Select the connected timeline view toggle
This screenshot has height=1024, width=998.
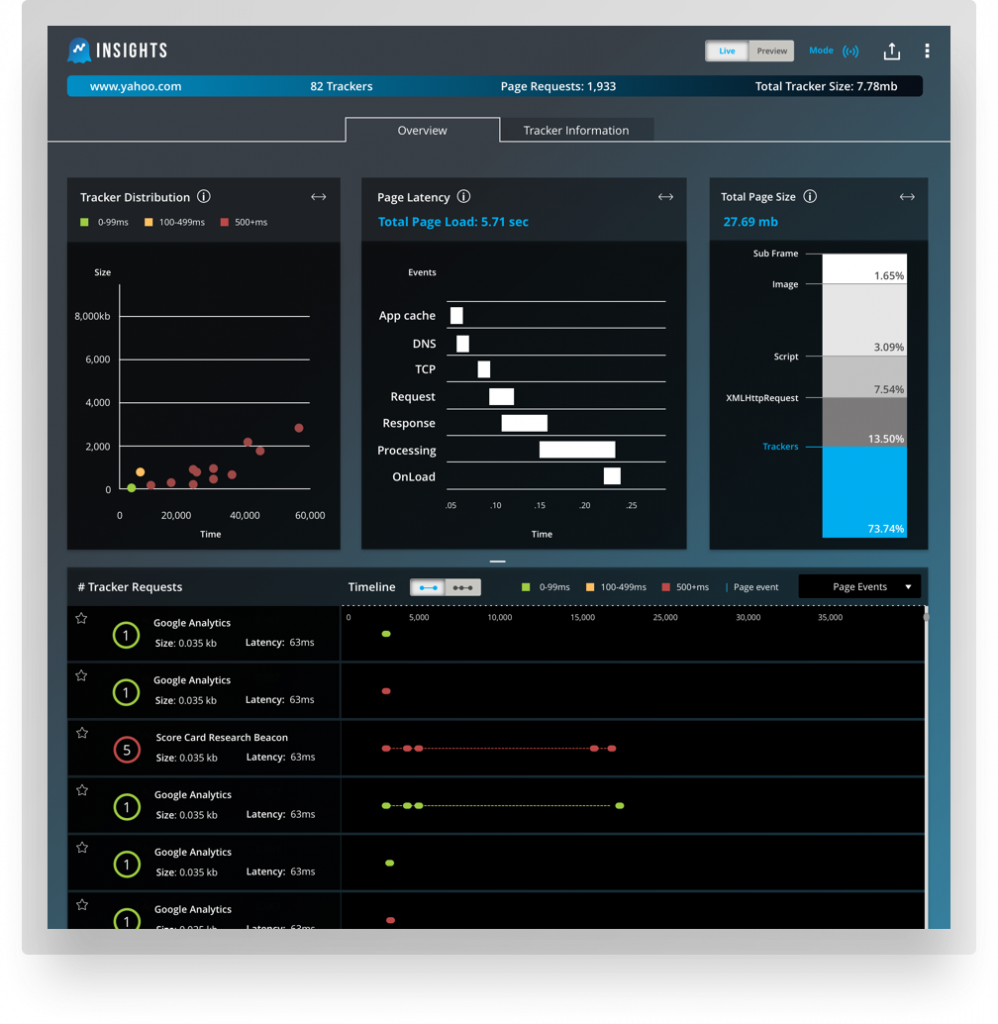click(x=428, y=587)
